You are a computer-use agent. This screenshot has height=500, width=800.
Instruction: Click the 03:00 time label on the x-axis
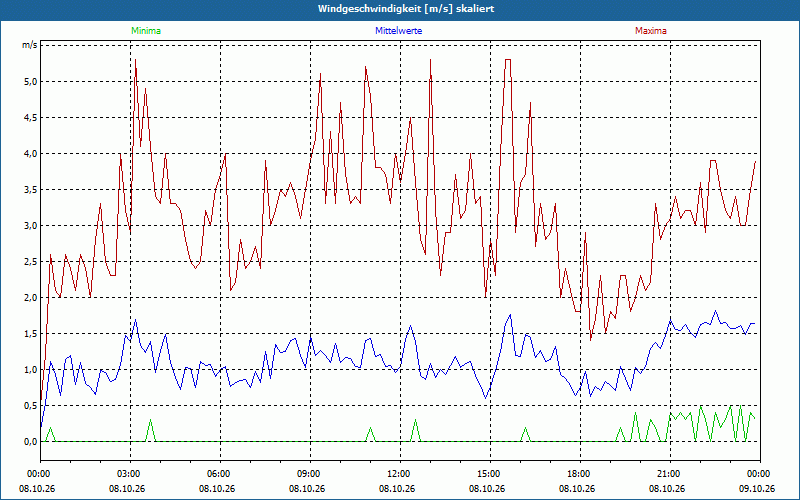[x=130, y=474]
